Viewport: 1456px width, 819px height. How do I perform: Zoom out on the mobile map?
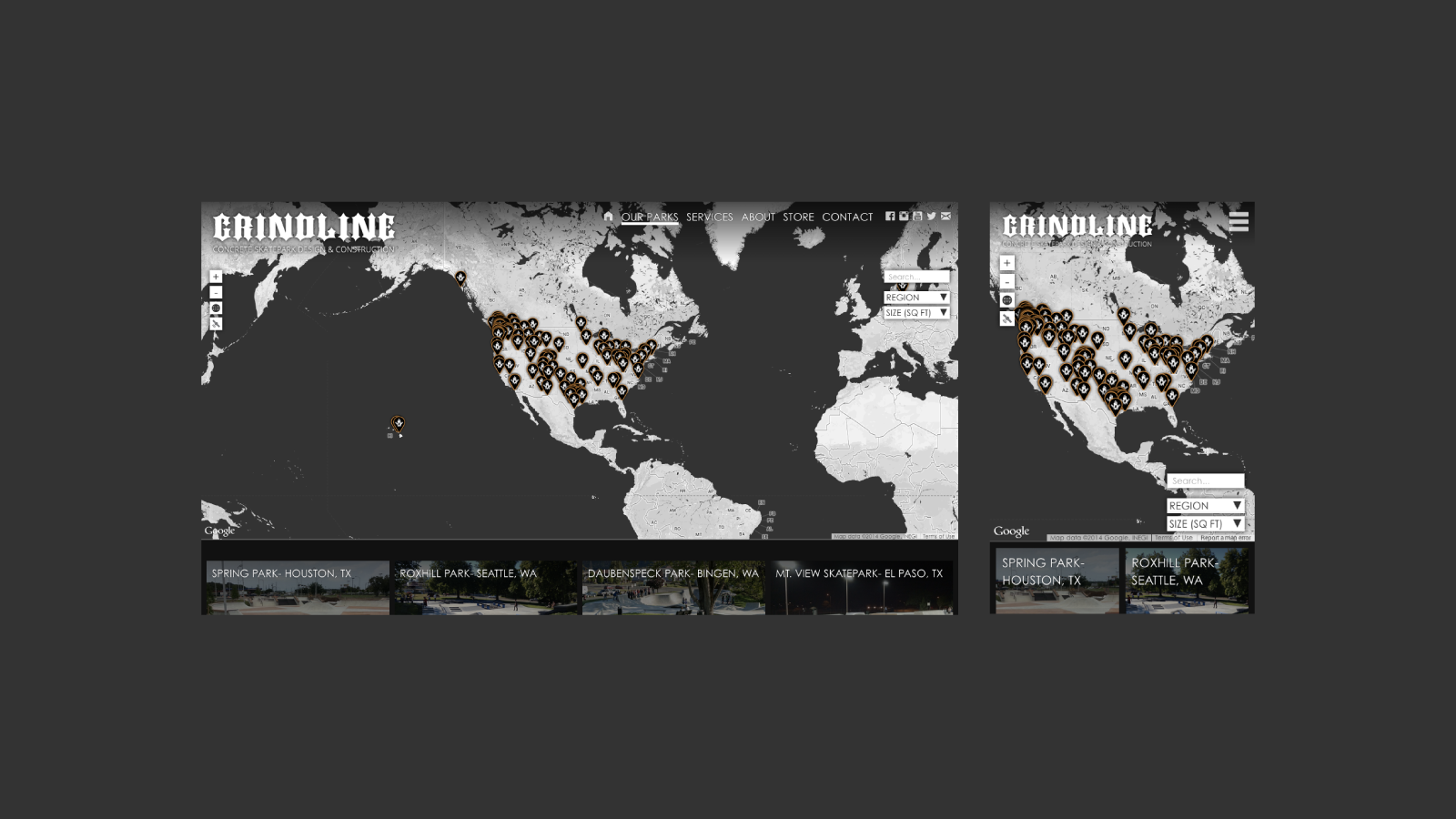(1006, 282)
